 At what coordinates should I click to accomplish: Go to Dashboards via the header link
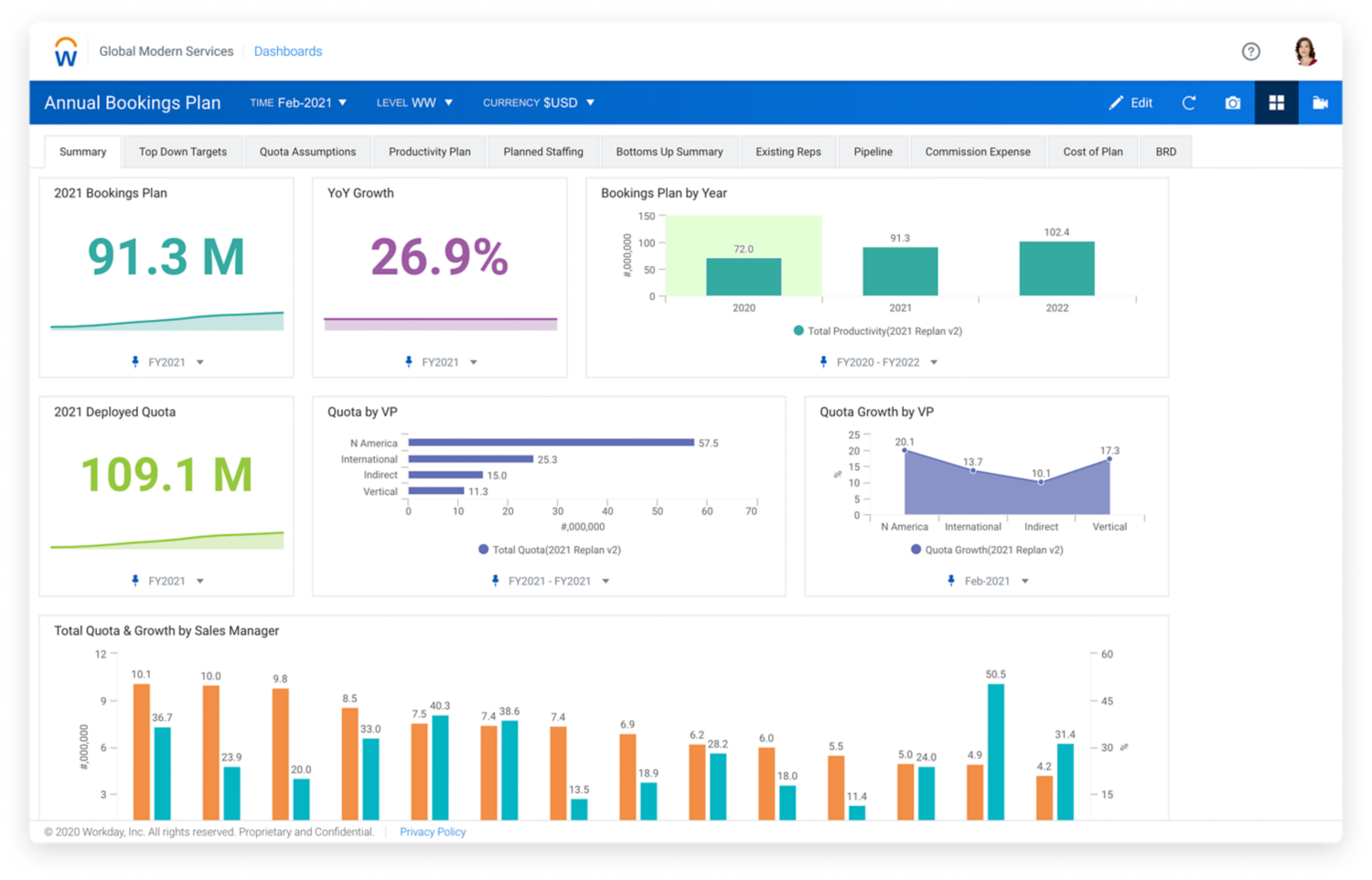[x=288, y=51]
